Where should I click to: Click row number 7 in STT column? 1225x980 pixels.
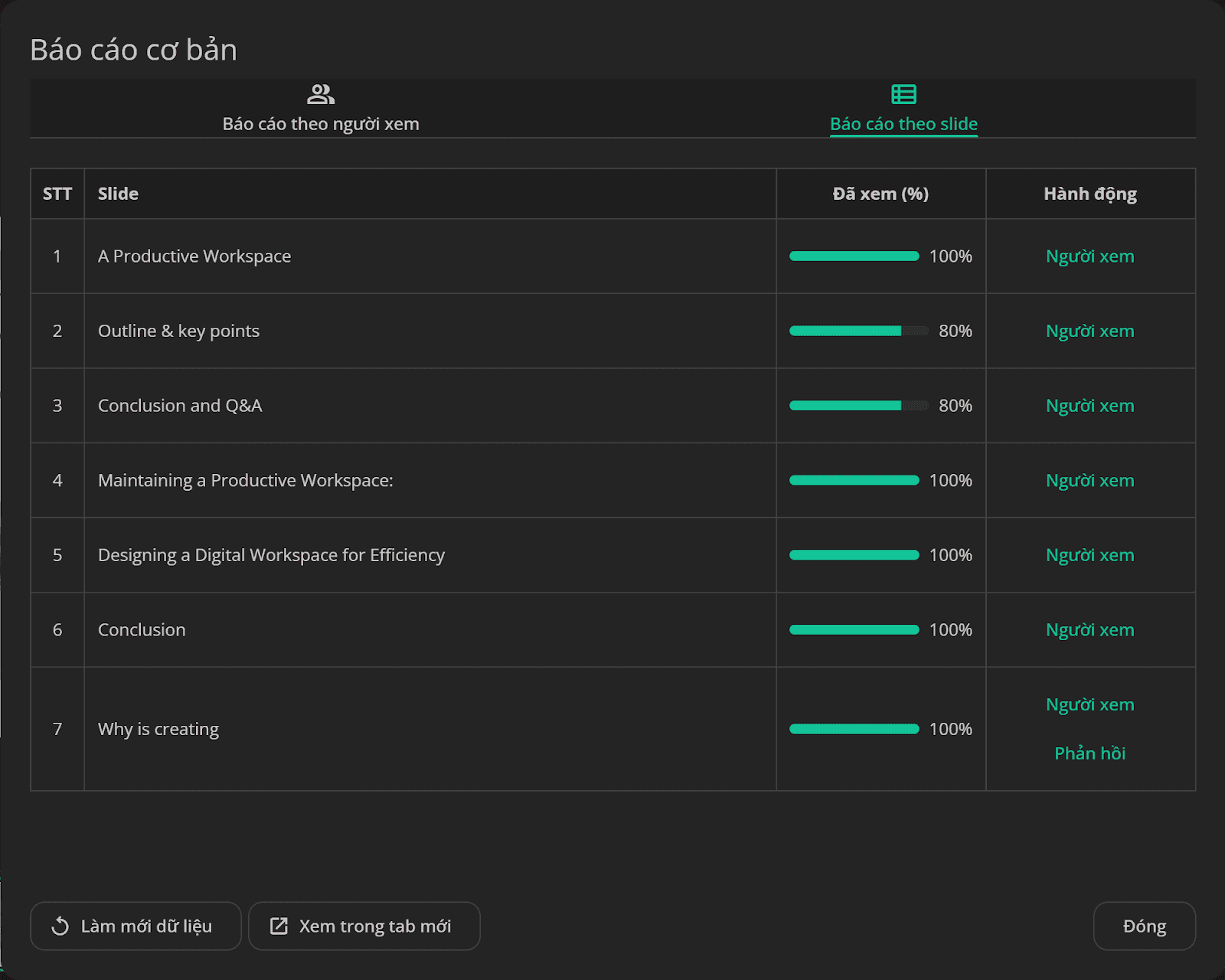pyautogui.click(x=57, y=729)
